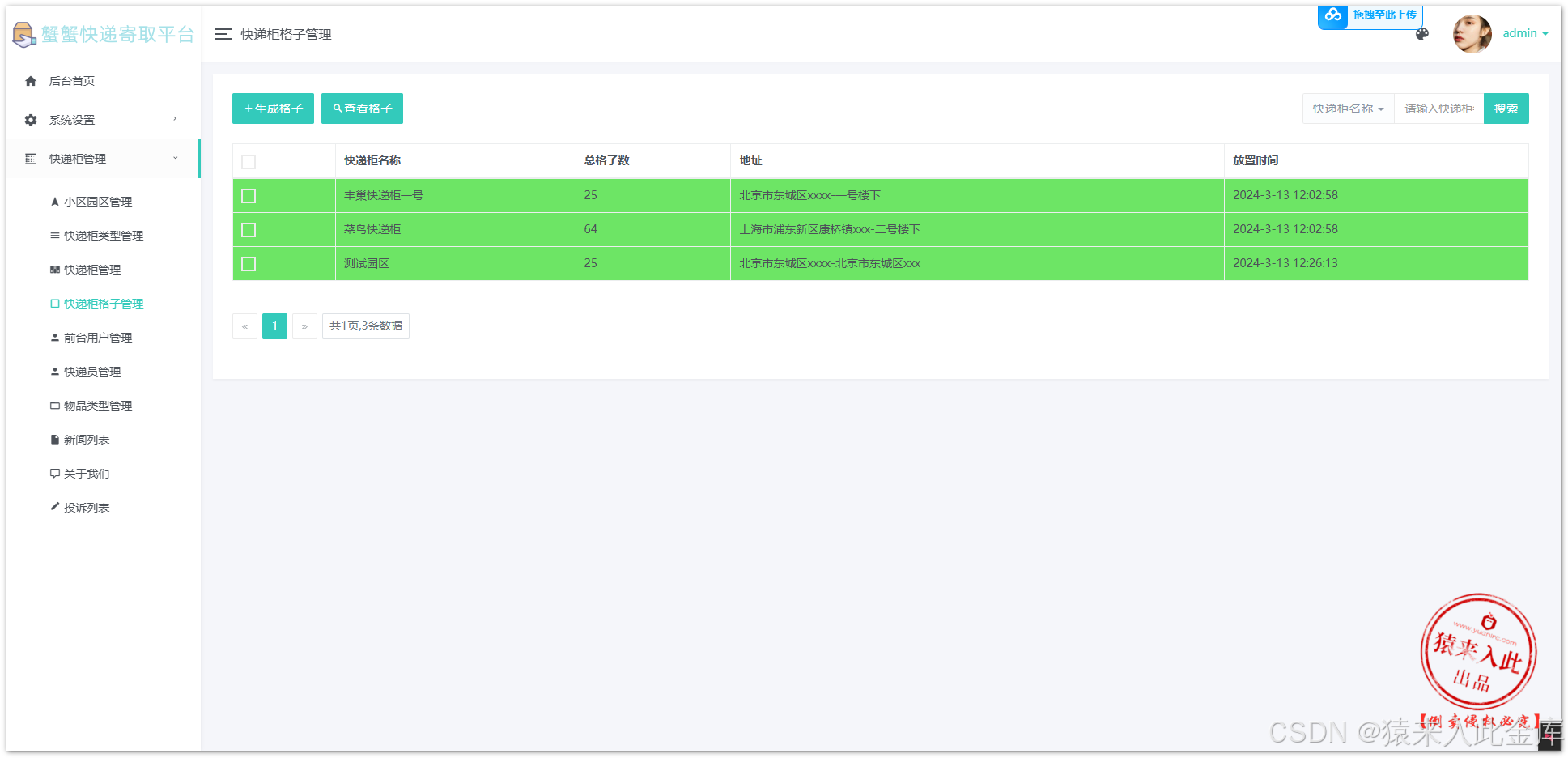Check the box for 菜鸟快递柜 row
The image size is (1568, 758).
tap(249, 230)
